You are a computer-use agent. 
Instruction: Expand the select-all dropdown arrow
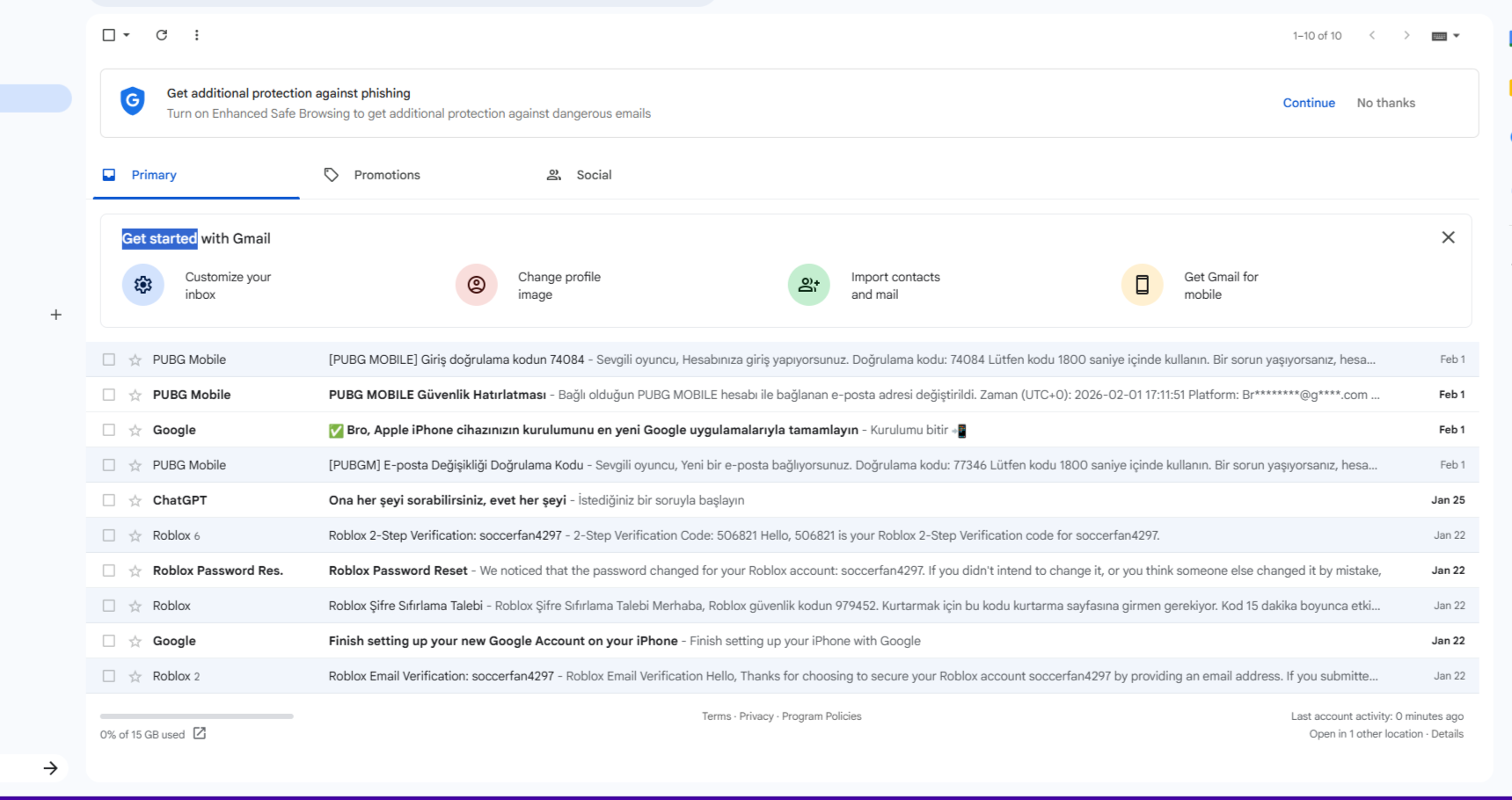[x=127, y=35]
